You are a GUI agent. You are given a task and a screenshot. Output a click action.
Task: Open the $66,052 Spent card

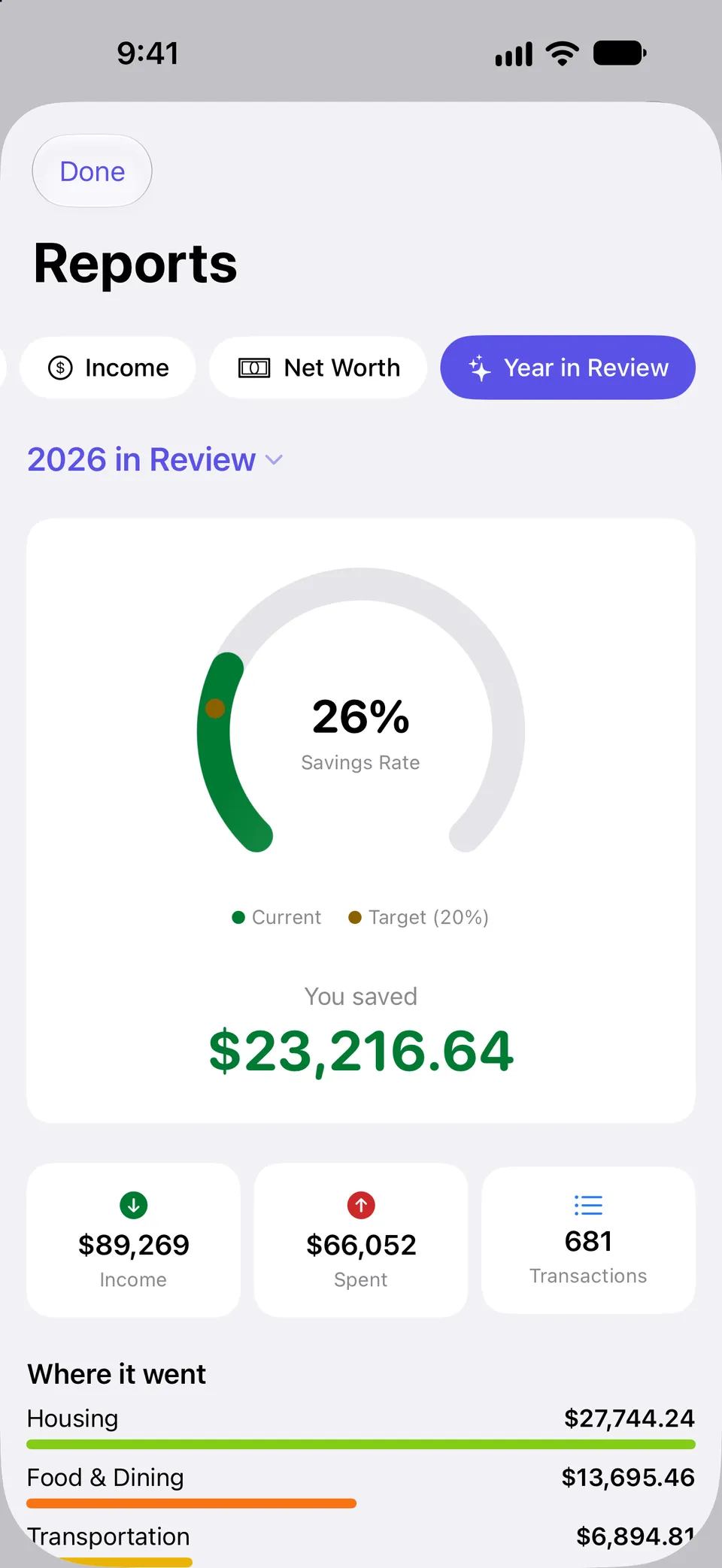pyautogui.click(x=361, y=1240)
